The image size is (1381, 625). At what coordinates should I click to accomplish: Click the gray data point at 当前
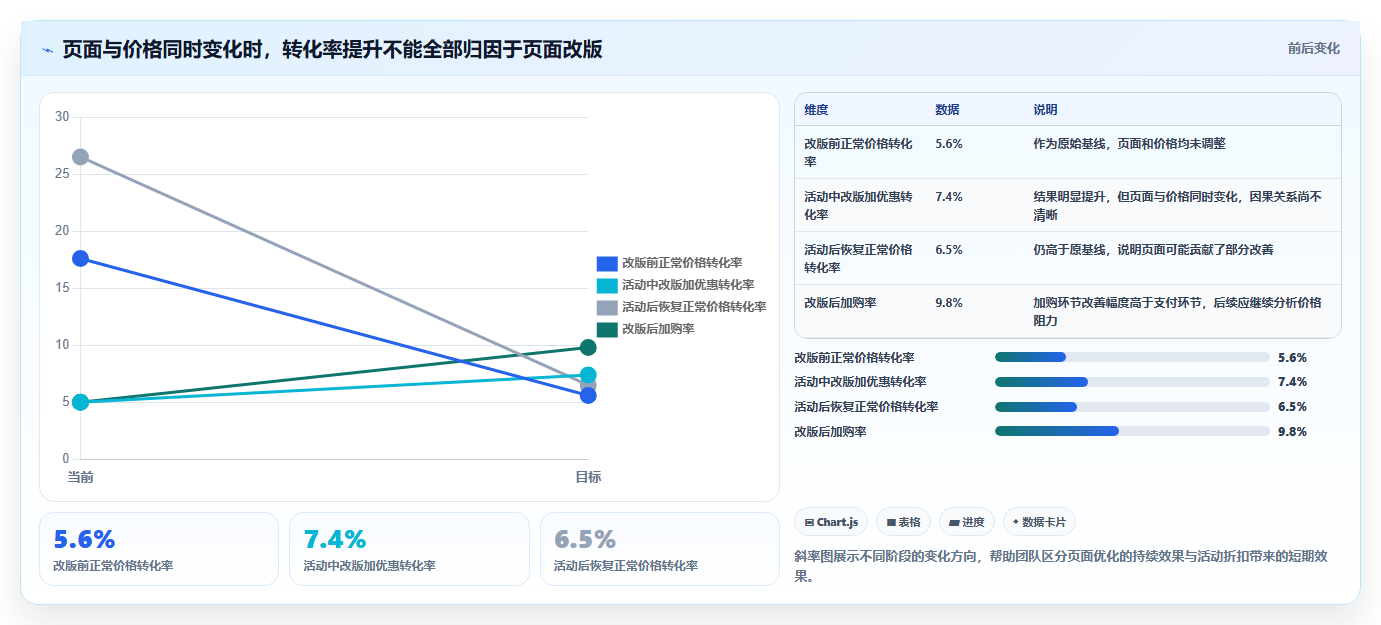[x=80, y=157]
